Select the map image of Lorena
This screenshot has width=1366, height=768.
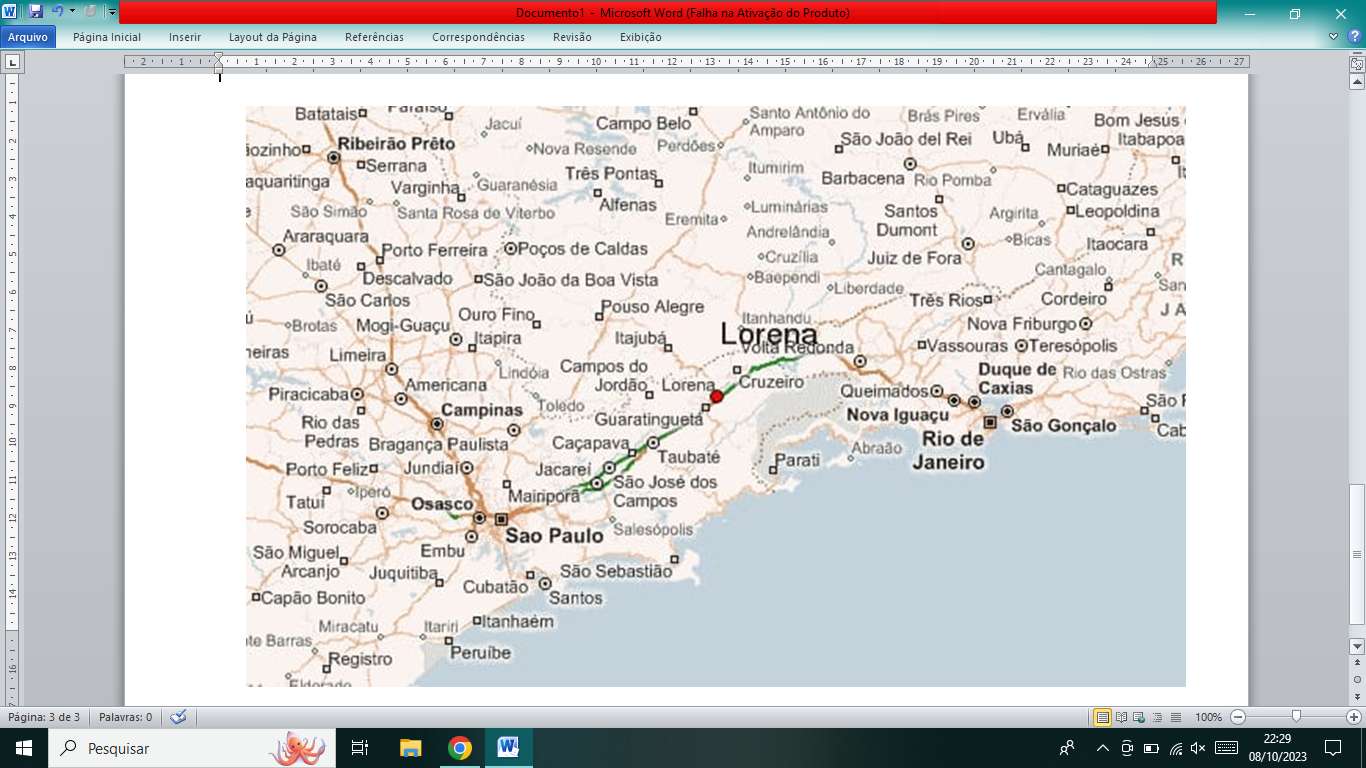coord(716,396)
